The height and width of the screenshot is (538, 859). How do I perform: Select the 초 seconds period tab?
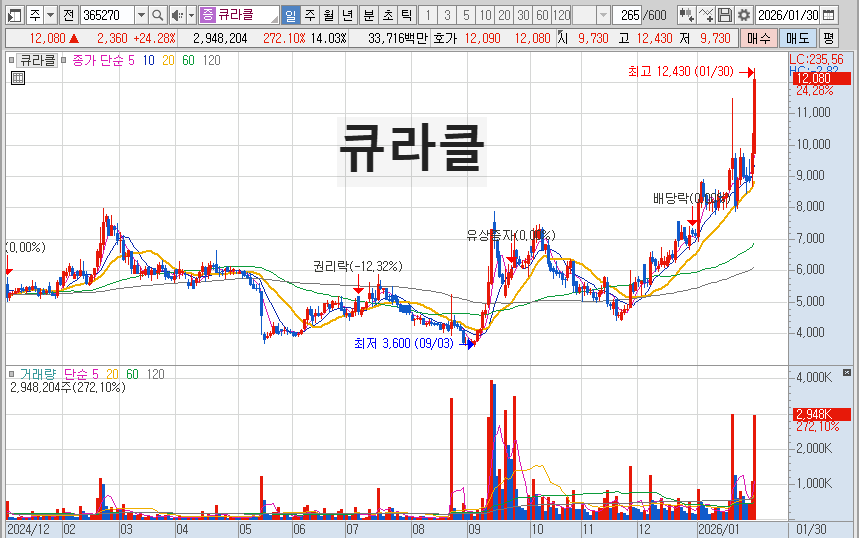point(387,15)
